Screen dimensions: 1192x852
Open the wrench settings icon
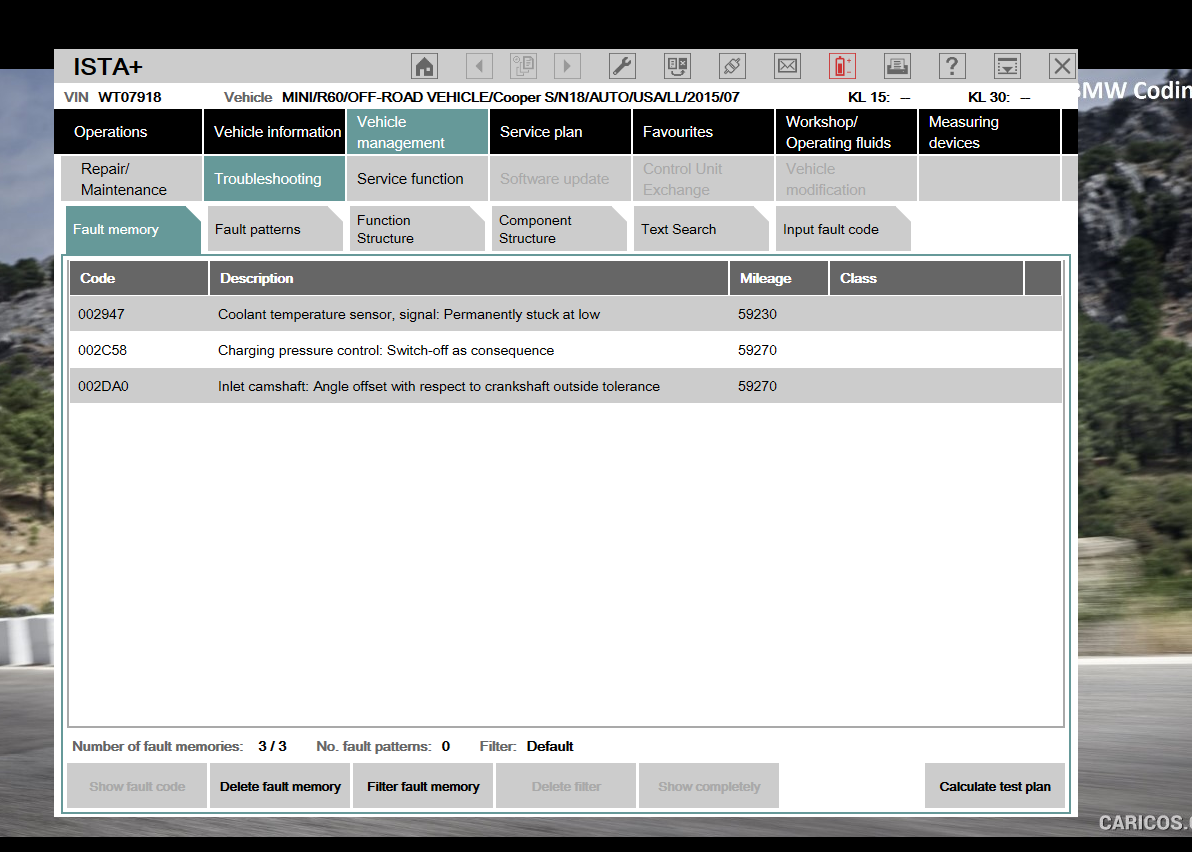(x=622, y=67)
